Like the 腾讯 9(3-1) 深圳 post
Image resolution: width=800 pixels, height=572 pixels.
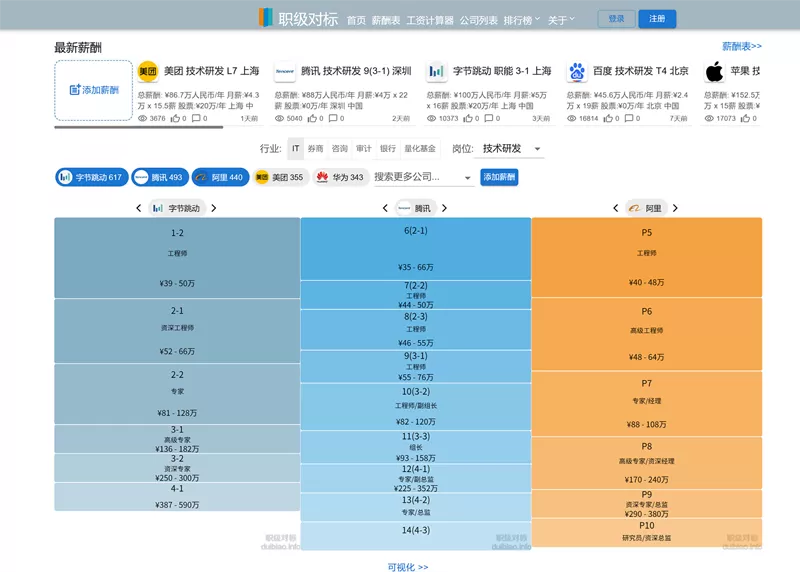(x=312, y=118)
